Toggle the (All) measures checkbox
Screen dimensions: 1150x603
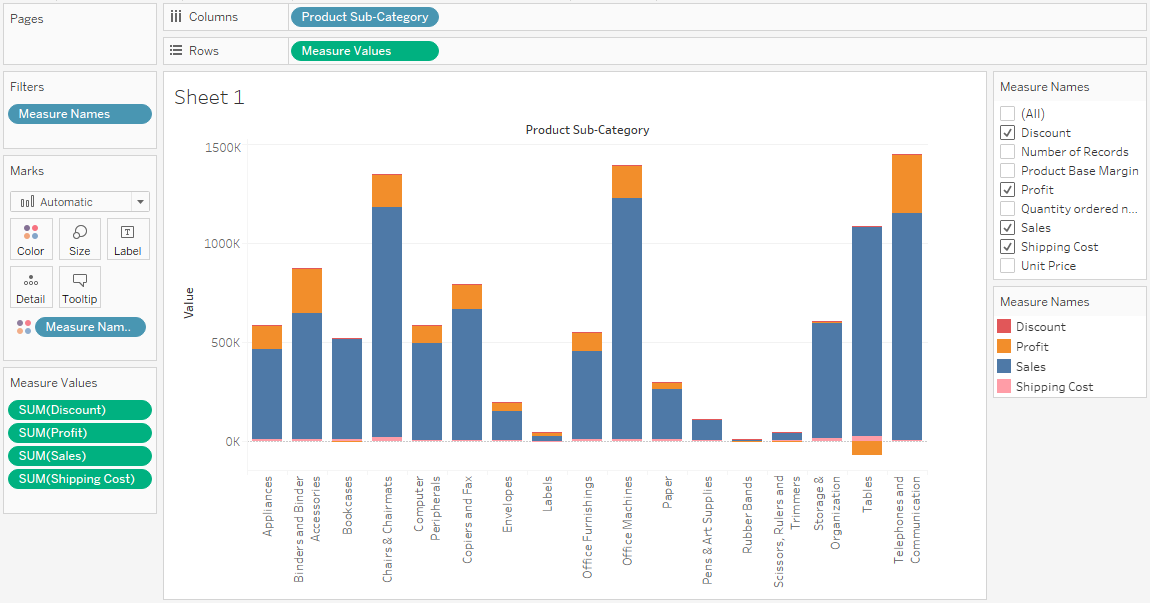coord(1007,114)
